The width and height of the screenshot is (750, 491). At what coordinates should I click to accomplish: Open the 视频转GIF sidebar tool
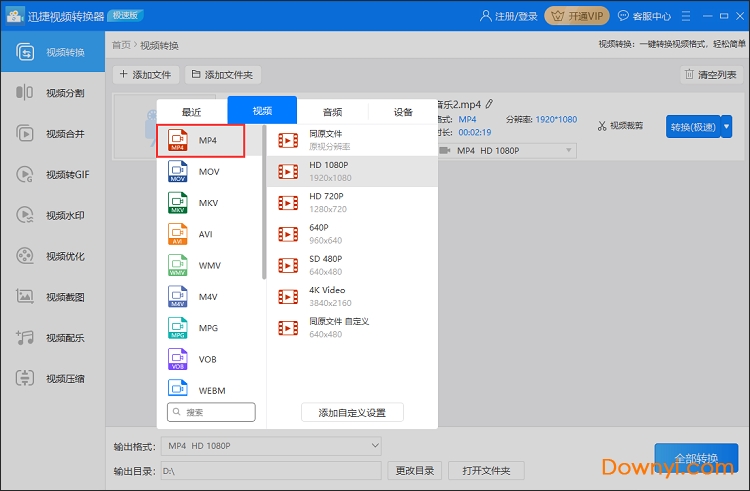click(53, 175)
